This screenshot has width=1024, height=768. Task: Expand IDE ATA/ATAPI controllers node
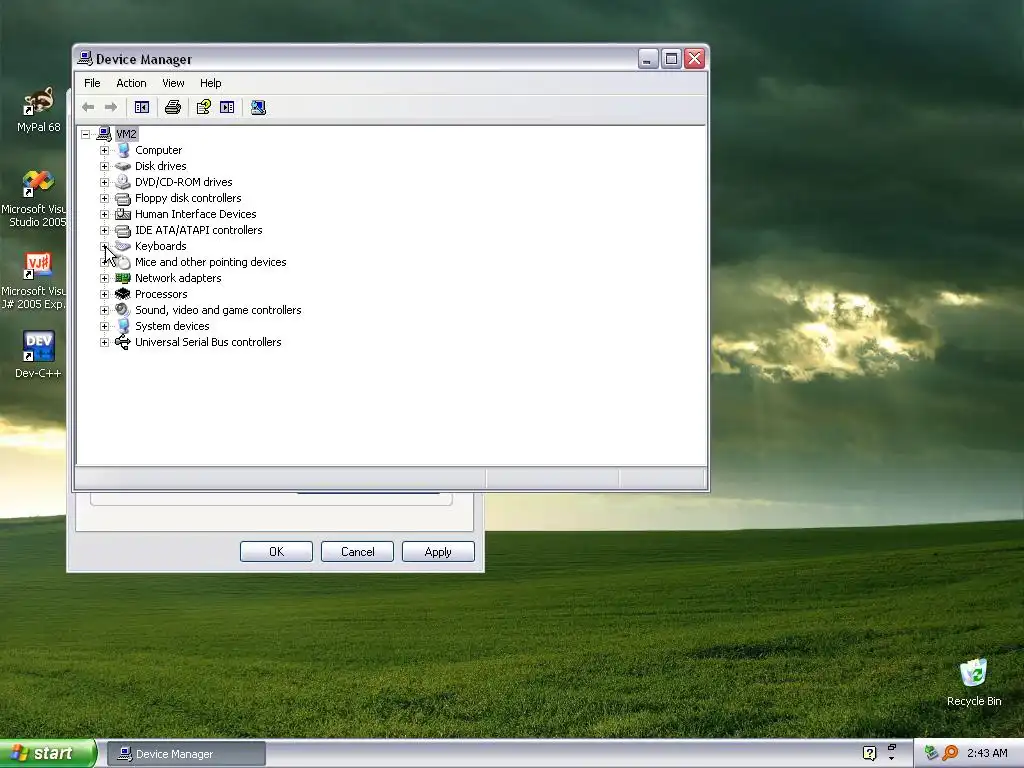104,231
